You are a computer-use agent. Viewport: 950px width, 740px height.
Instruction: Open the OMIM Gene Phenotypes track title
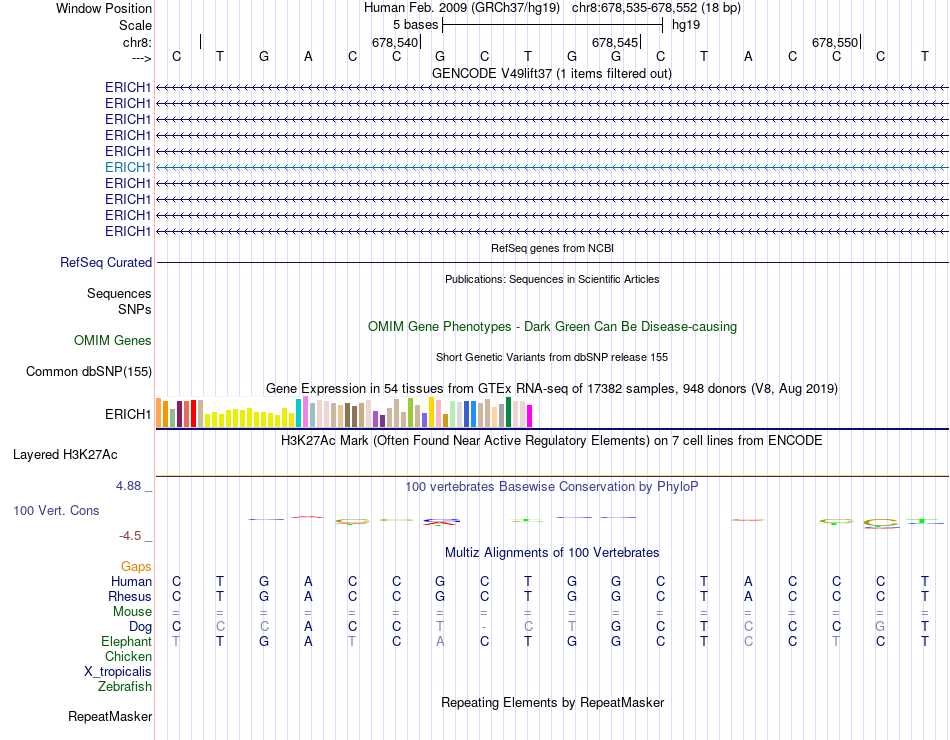click(x=552, y=327)
